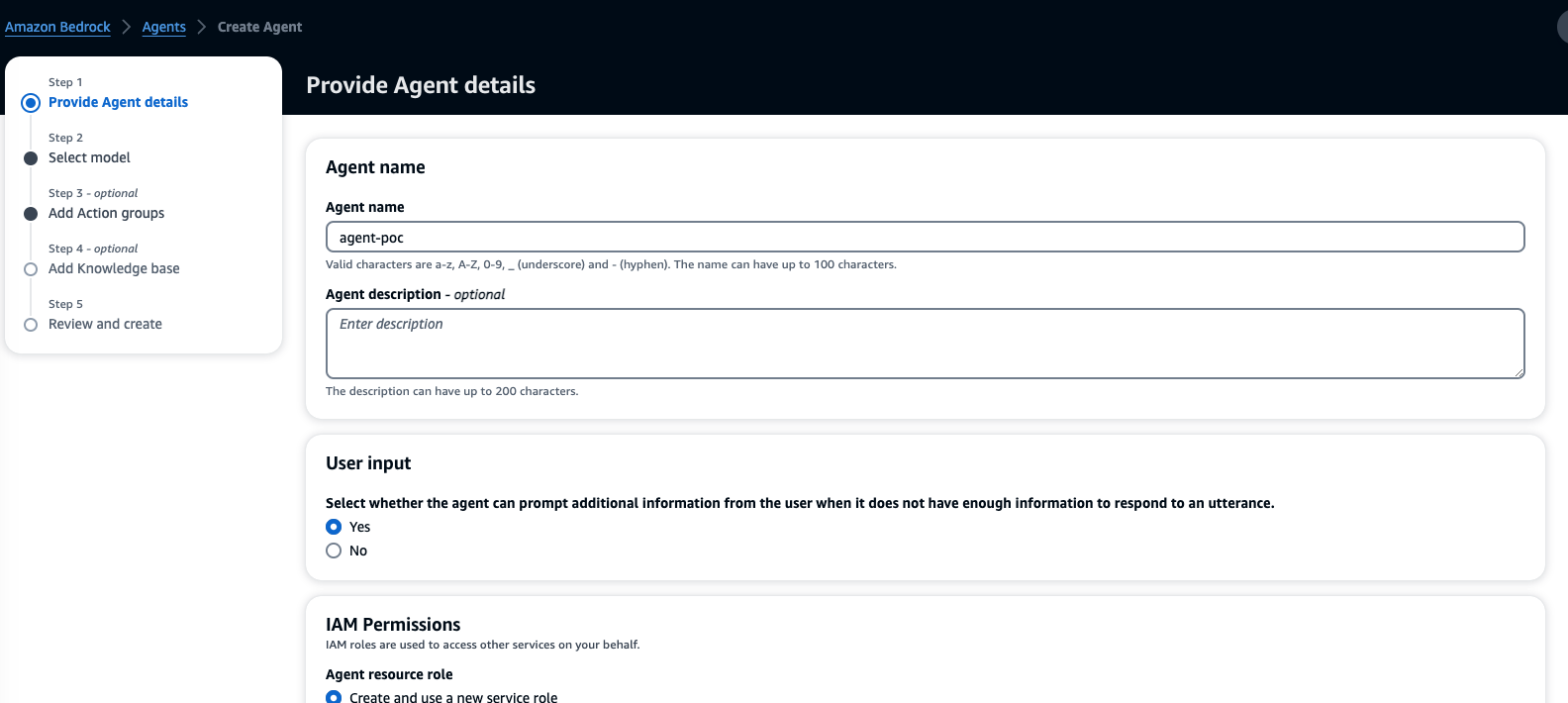Open the Amazon Bedrock breadcrumb link
This screenshot has width=1568, height=703.
tap(57, 27)
